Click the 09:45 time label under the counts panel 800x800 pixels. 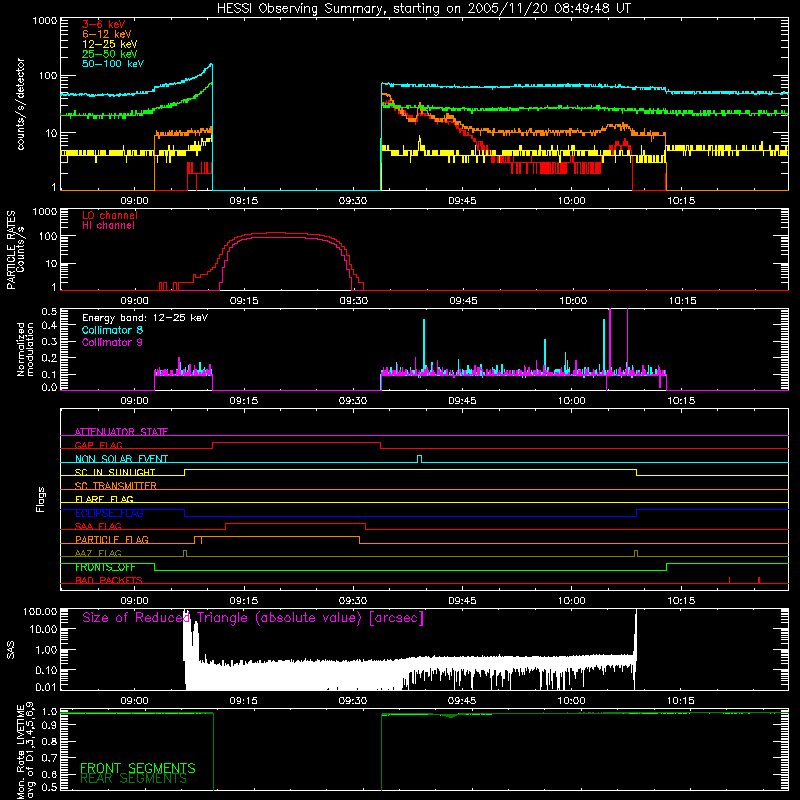tap(462, 201)
